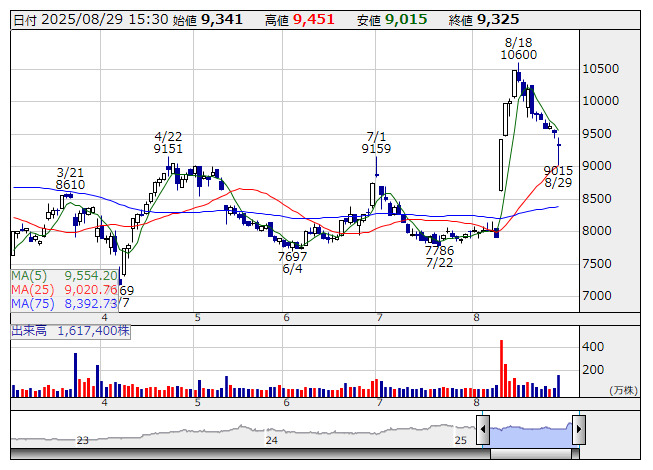Click the year 24 marker in overview strip

point(271,440)
